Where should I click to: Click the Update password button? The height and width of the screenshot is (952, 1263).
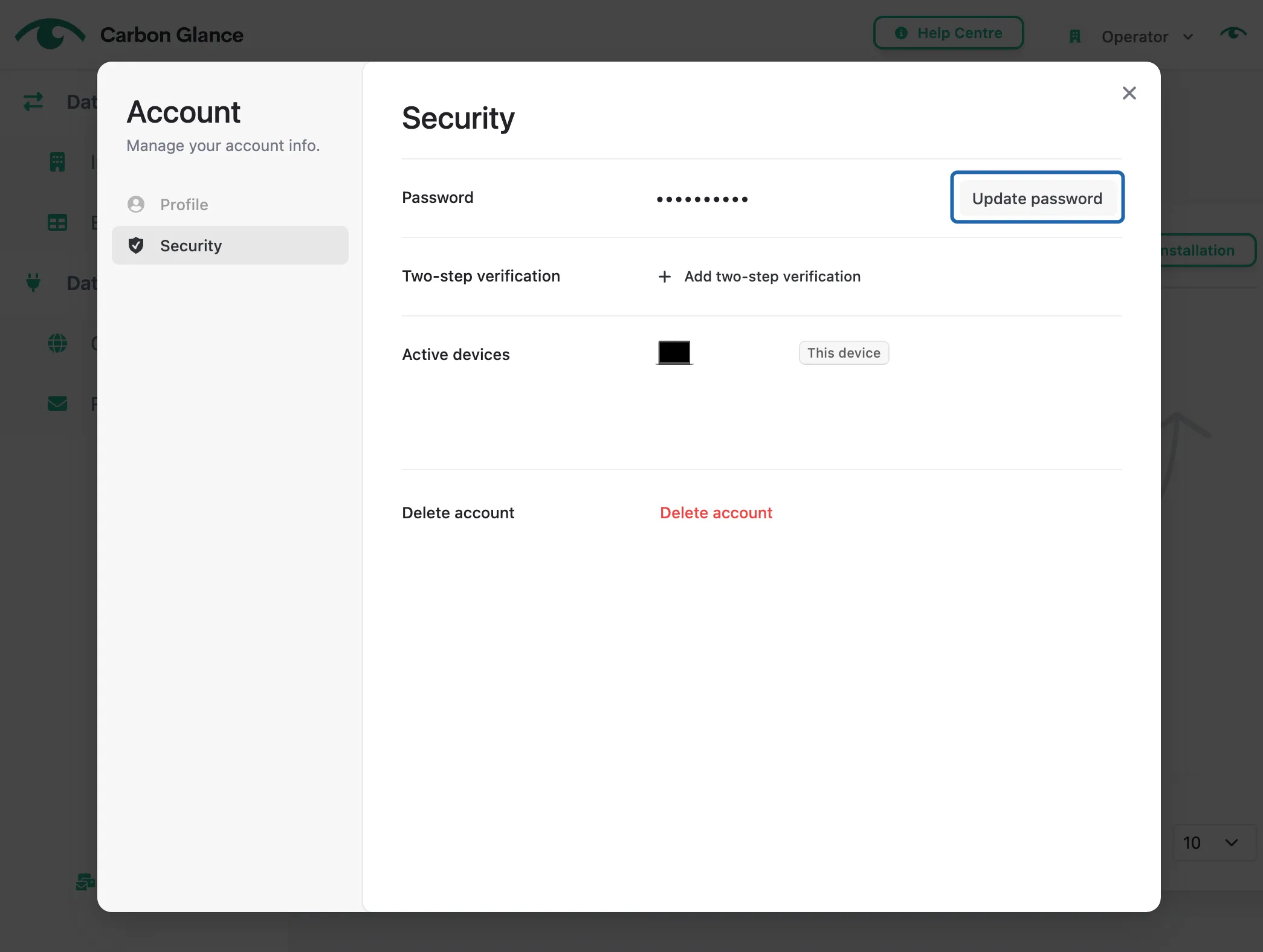(x=1037, y=198)
